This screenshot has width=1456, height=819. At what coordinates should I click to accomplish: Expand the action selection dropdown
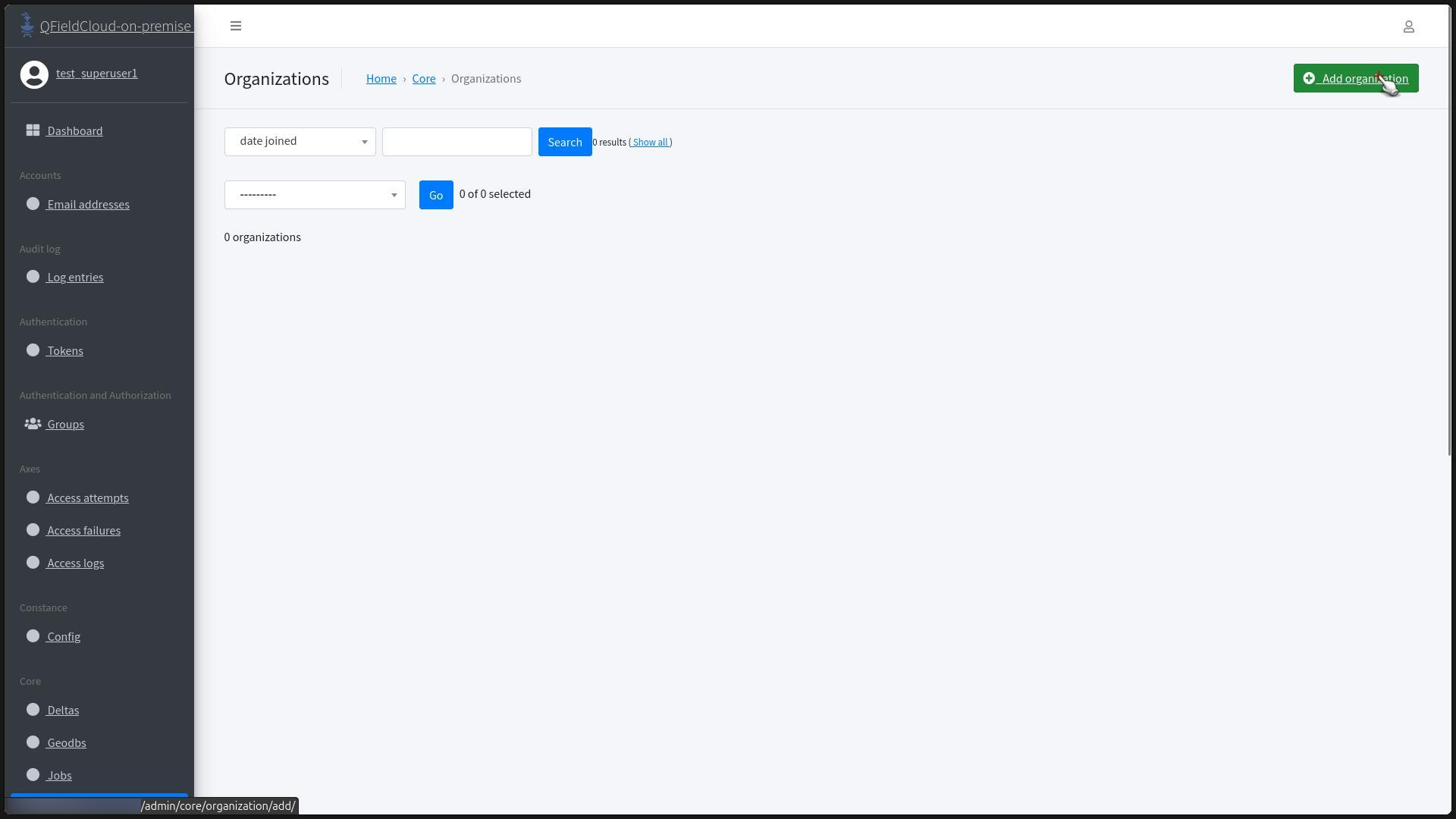coord(315,195)
